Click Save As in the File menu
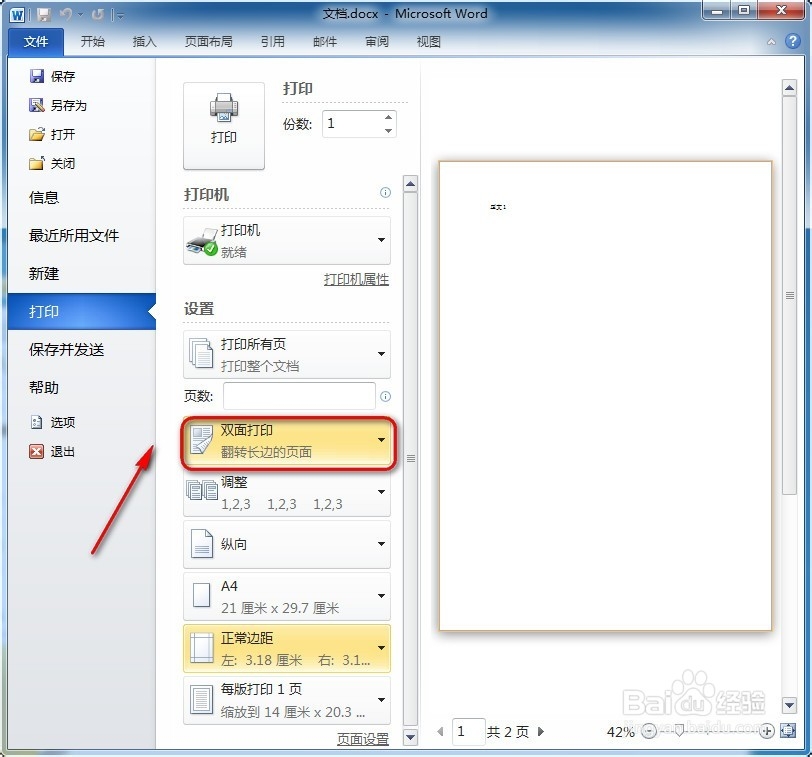Image resolution: width=812 pixels, height=757 pixels. [x=57, y=106]
